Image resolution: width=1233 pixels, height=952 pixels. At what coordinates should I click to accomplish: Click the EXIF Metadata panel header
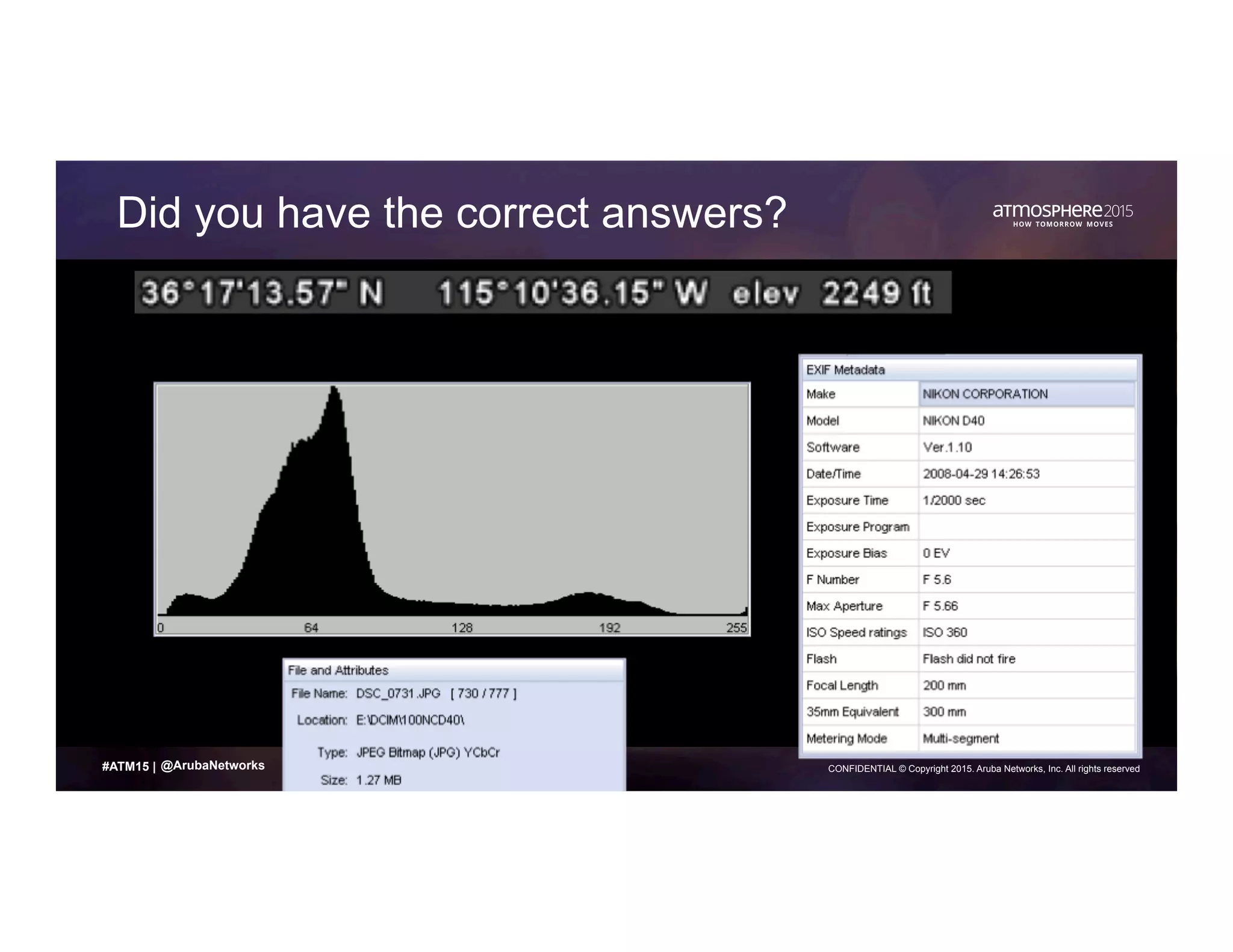click(x=969, y=369)
